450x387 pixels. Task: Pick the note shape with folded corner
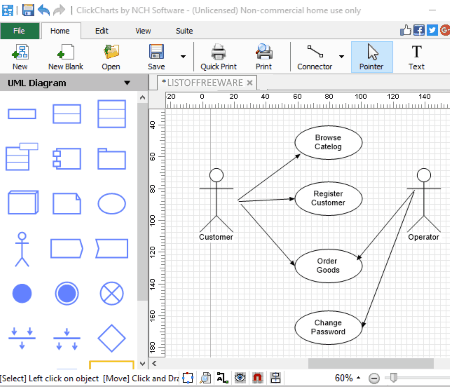pos(67,203)
